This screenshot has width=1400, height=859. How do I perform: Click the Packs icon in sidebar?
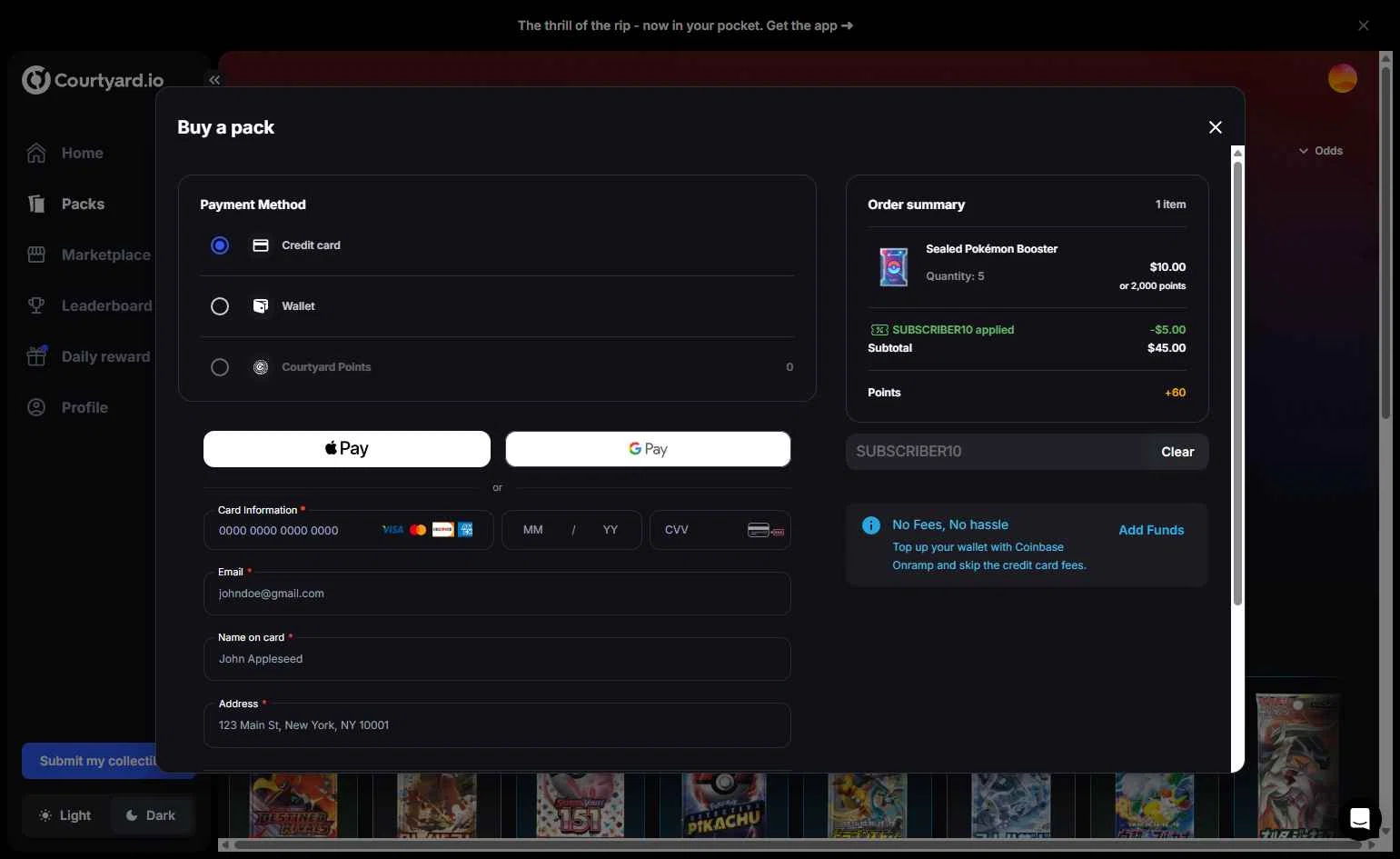click(x=36, y=204)
